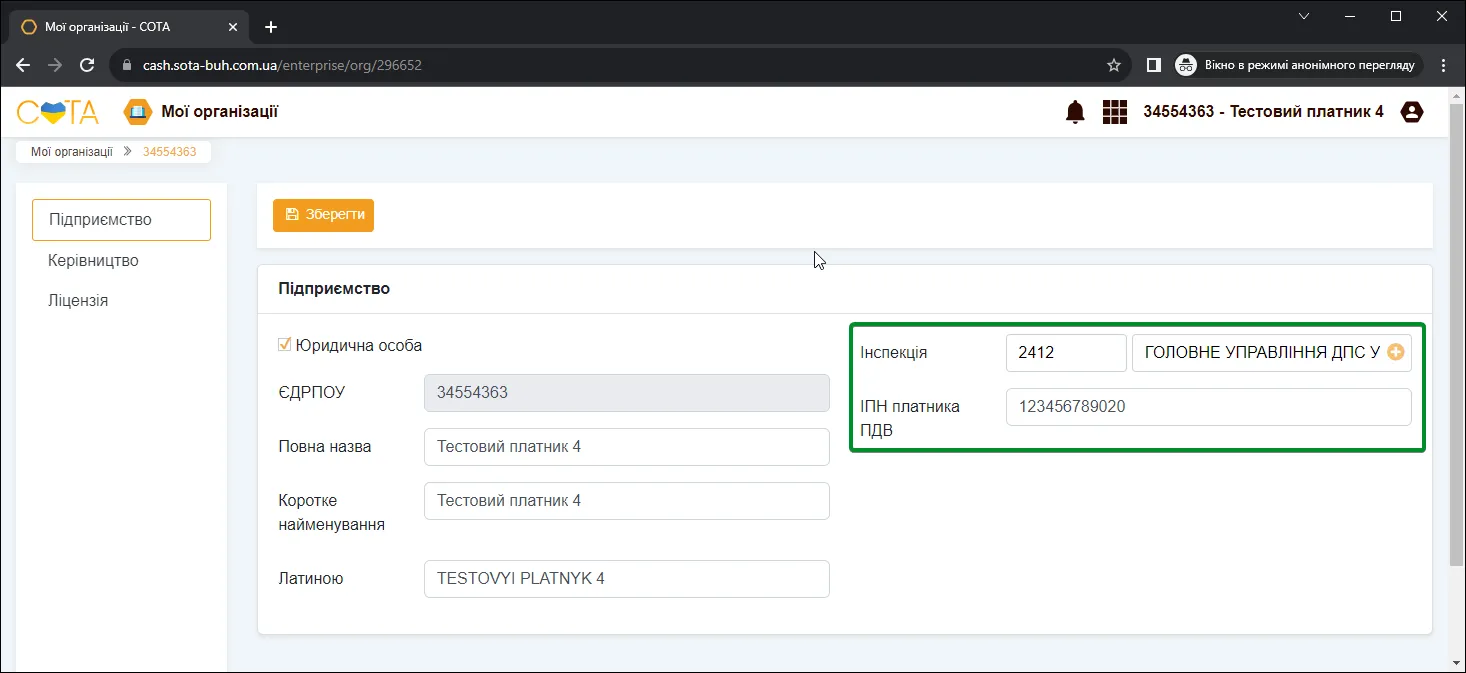Open Ліцензія section
The width and height of the screenshot is (1466, 673).
point(78,300)
